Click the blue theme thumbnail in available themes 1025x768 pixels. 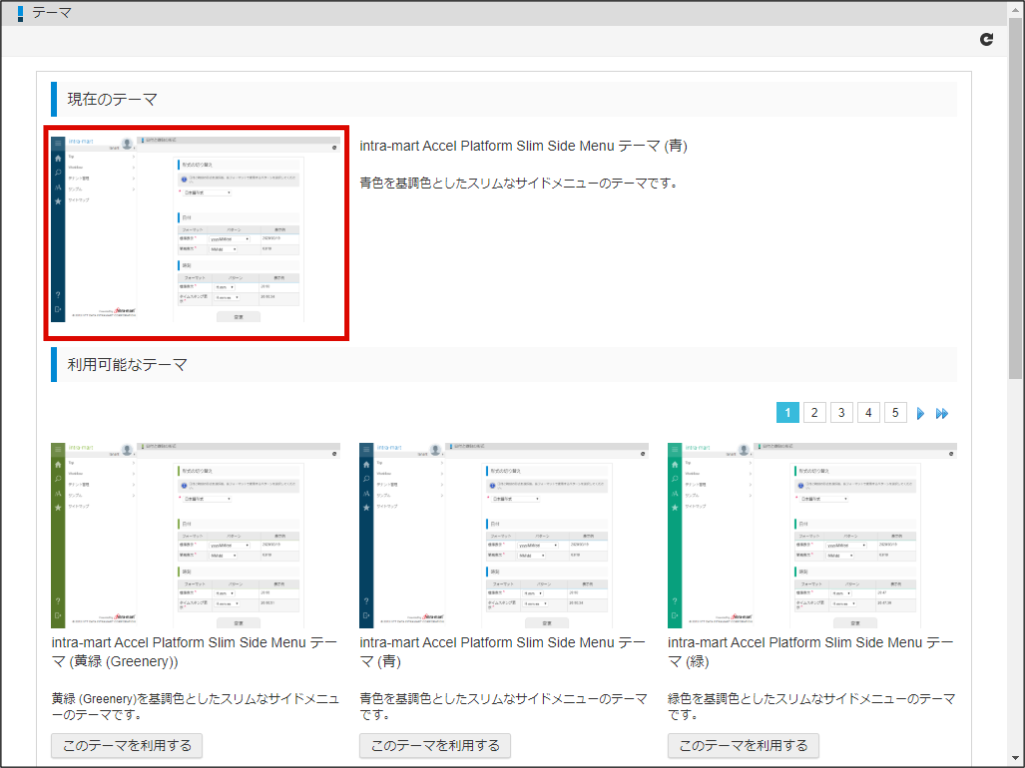click(x=503, y=535)
